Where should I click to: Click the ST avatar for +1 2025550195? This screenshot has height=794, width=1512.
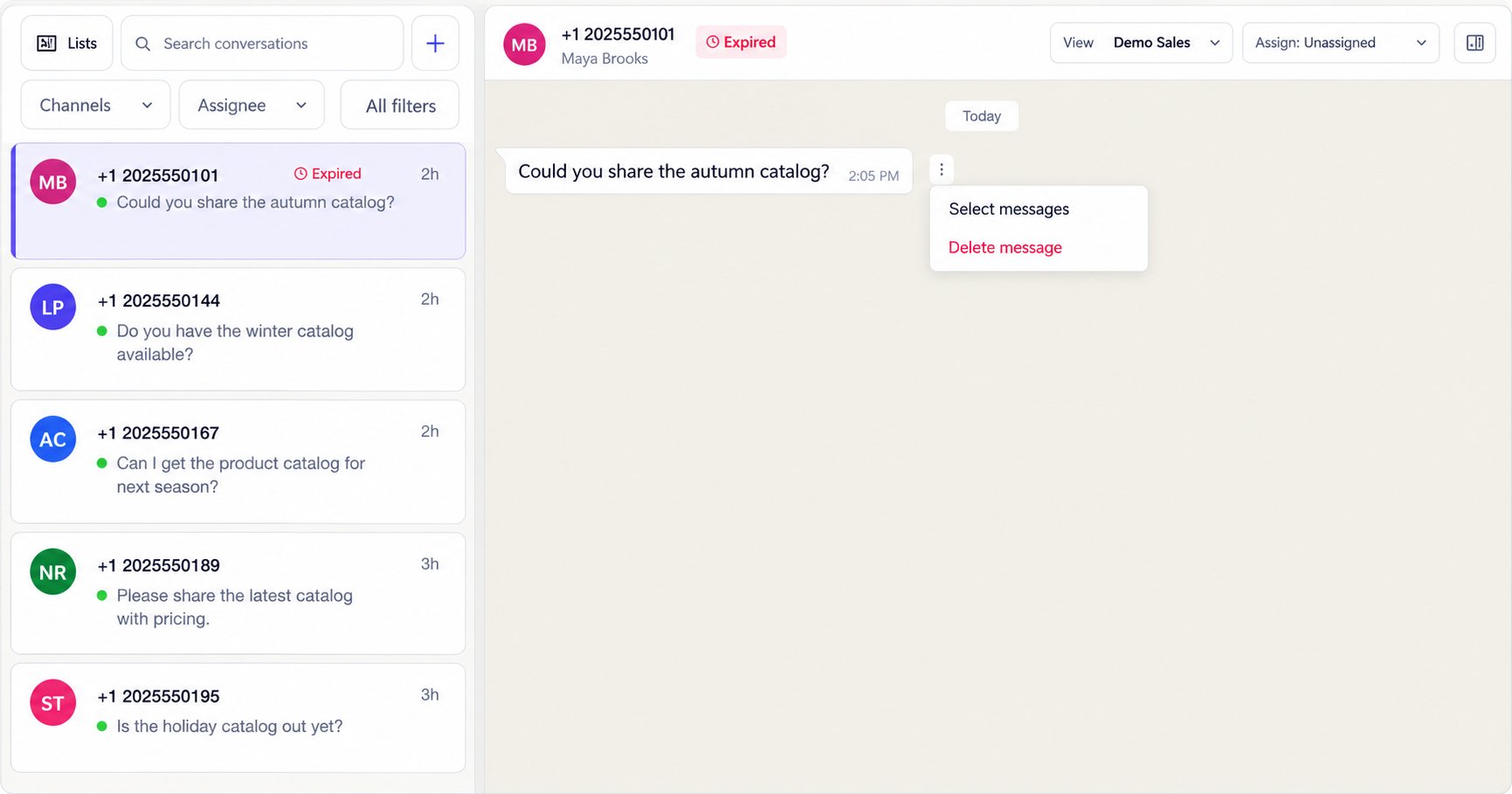(53, 702)
